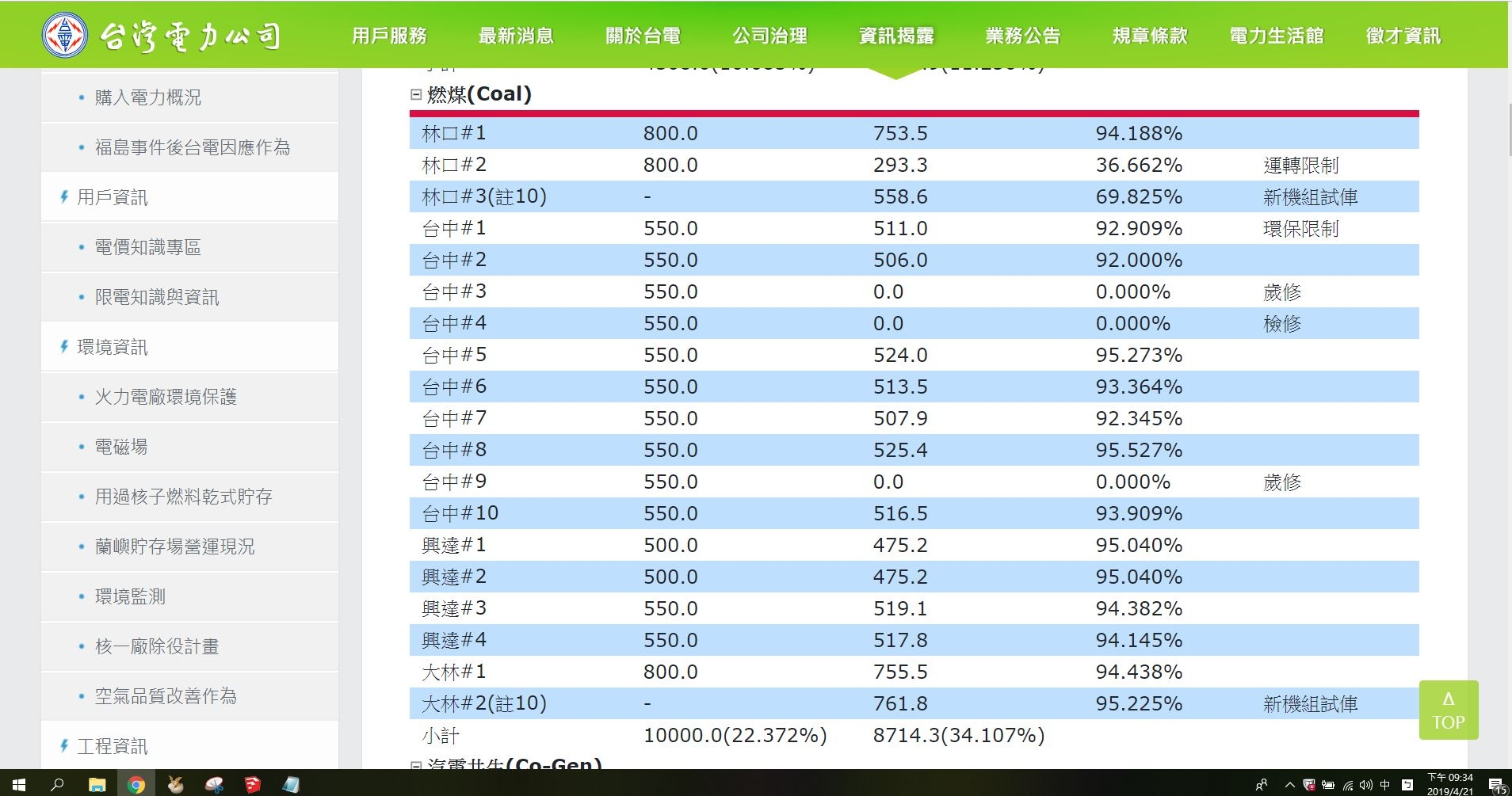Image resolution: width=1512 pixels, height=796 pixels.
Task: Open the 公司治理 menu
Action: tap(769, 36)
